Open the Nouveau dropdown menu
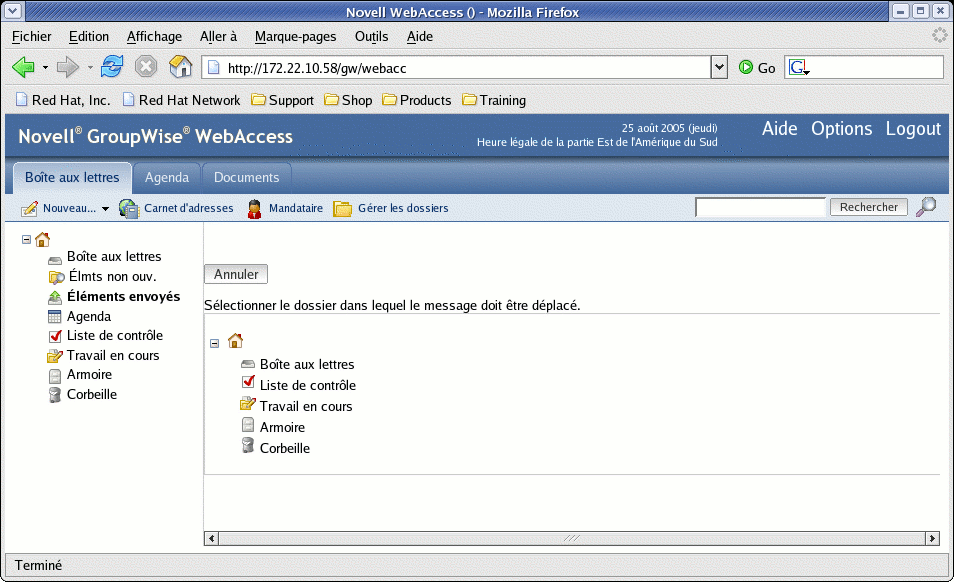The width and height of the screenshot is (954, 582). 105,209
